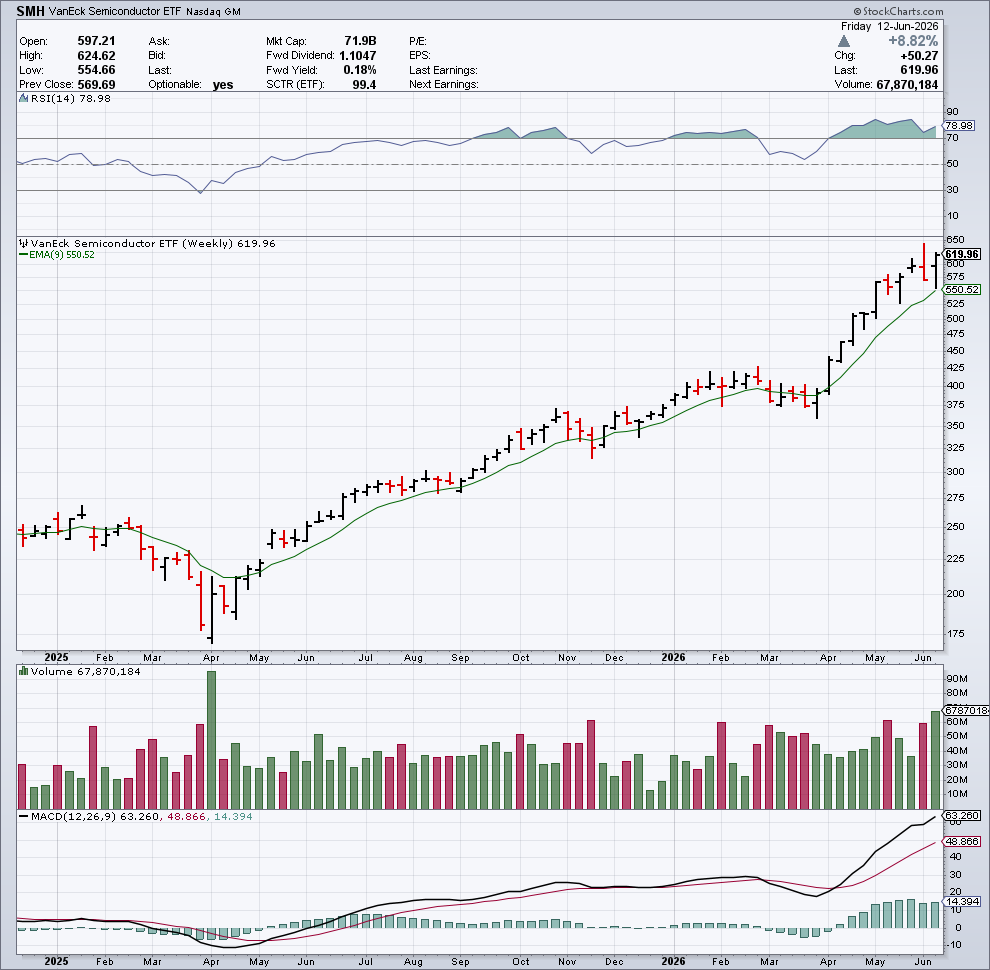The image size is (990, 970).
Task: Click the 48.866 signal axis tag
Action: tap(962, 842)
